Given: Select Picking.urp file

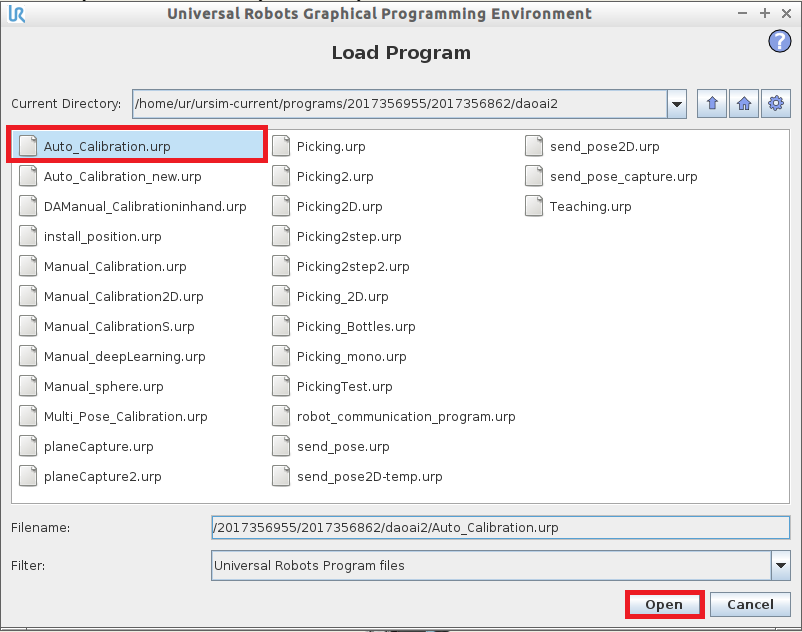Looking at the screenshot, I should coord(319,146).
